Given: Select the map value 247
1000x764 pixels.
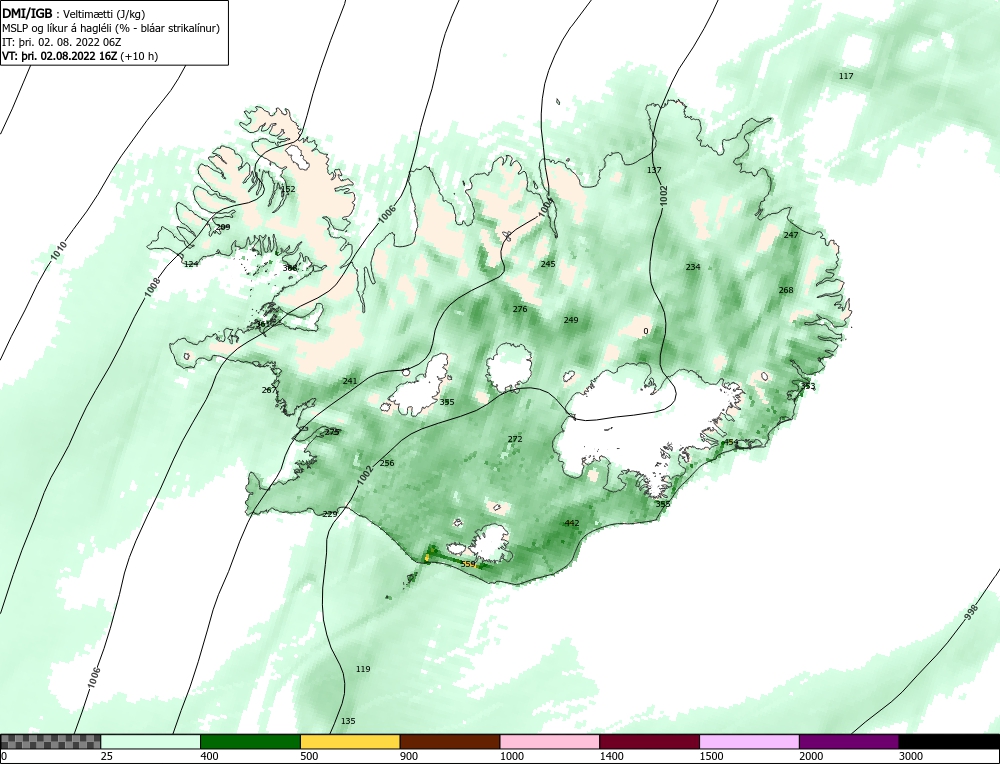Looking at the screenshot, I should coord(791,235).
